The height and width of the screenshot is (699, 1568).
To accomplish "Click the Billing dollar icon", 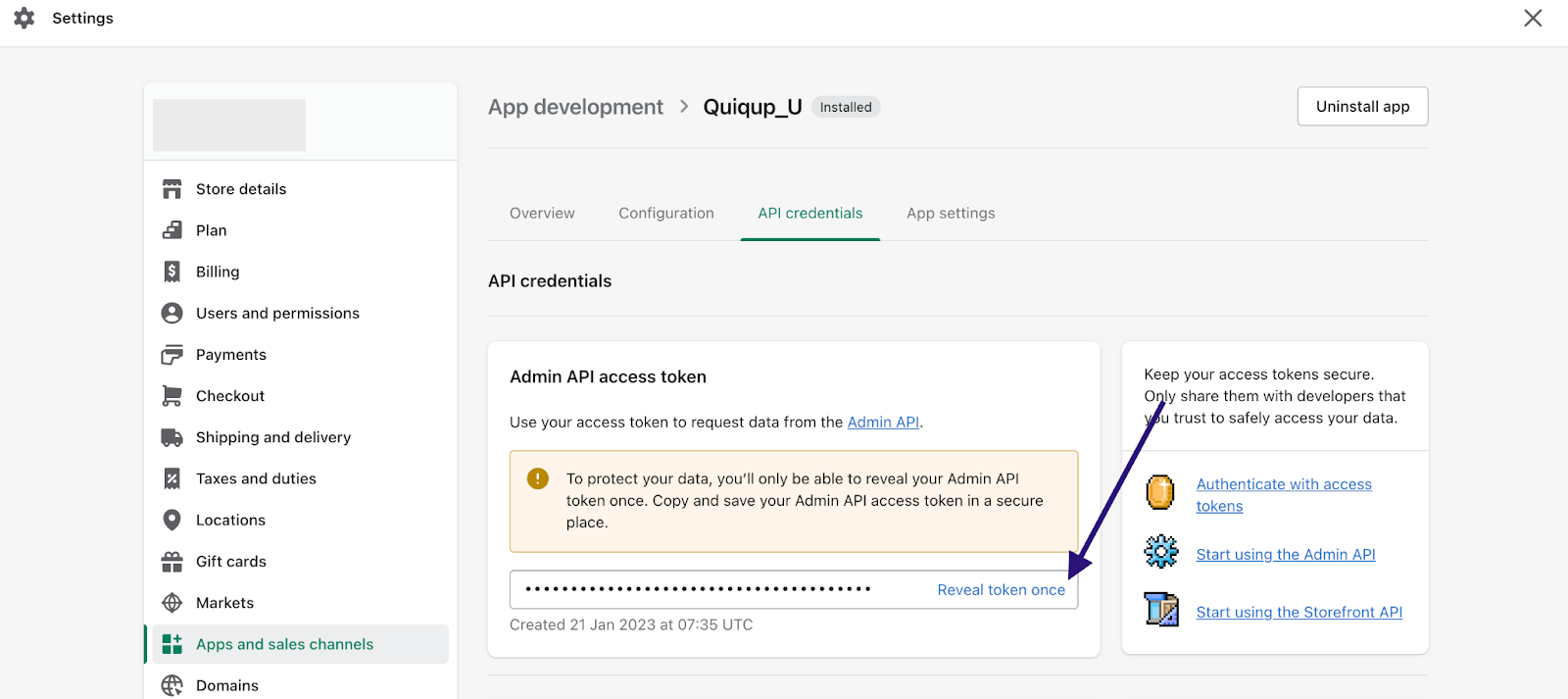I will tap(172, 272).
